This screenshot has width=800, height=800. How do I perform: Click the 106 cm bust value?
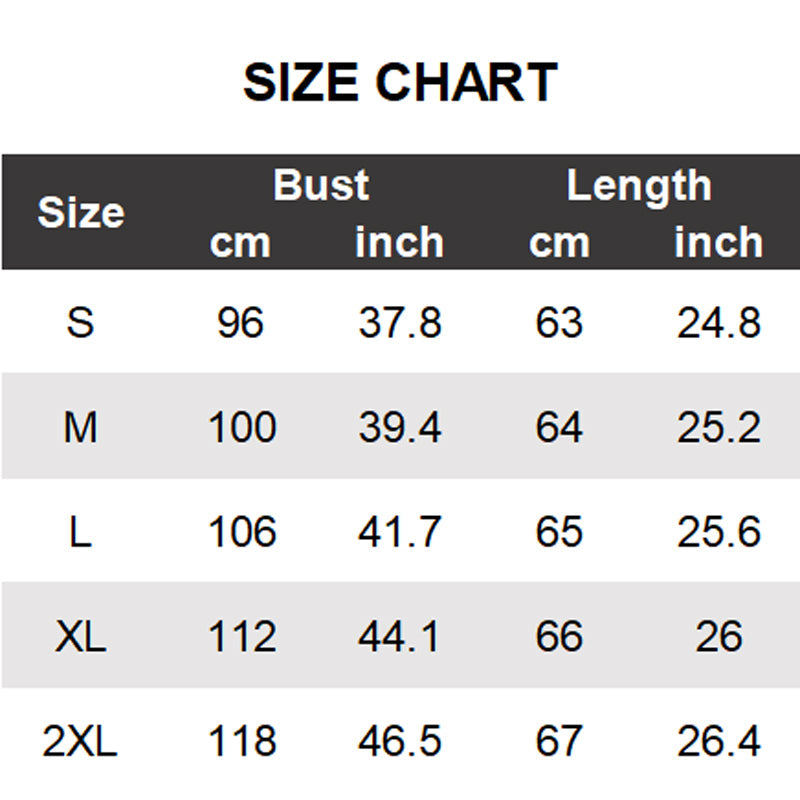pos(242,532)
